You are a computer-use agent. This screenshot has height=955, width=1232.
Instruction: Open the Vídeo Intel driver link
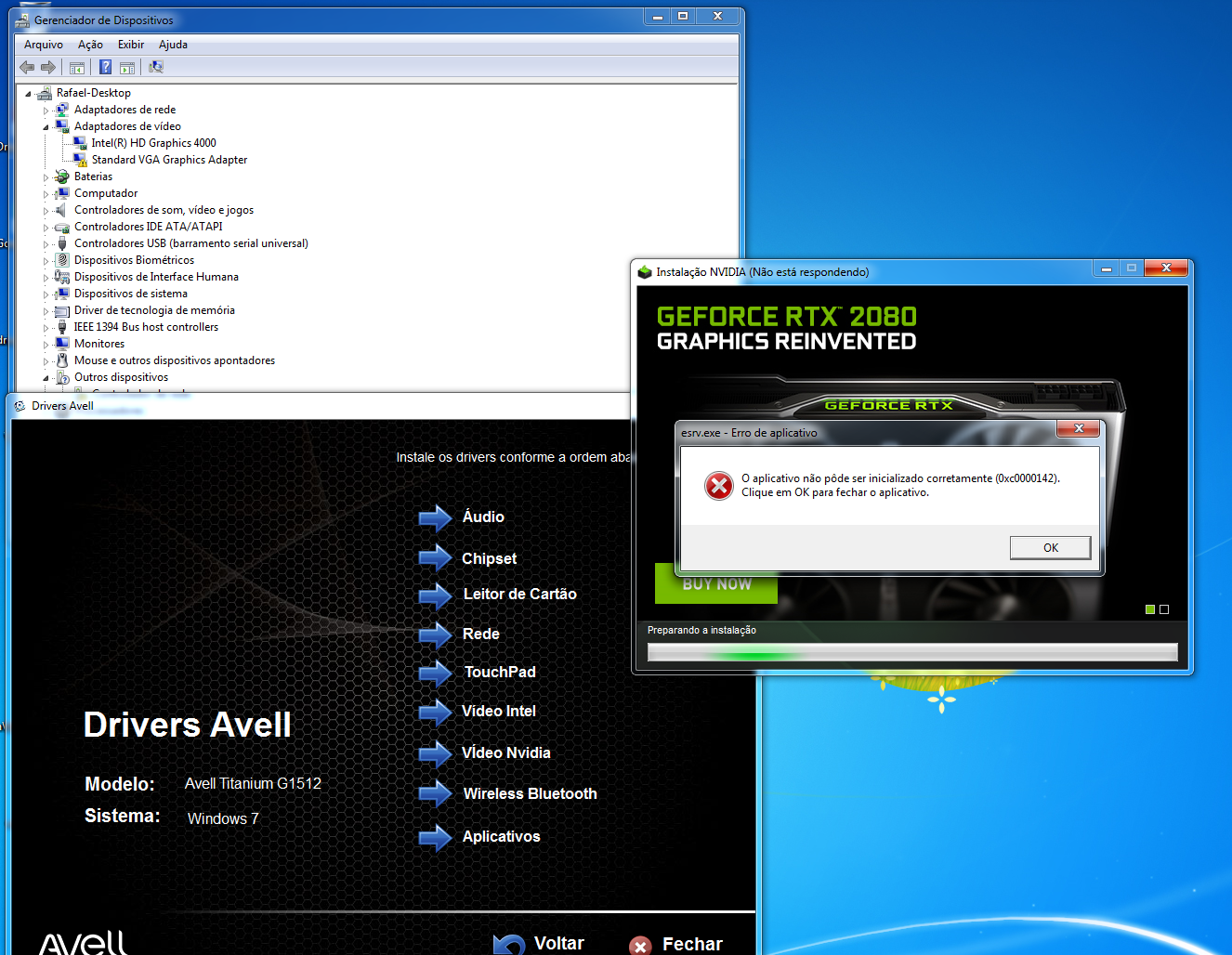tap(499, 711)
